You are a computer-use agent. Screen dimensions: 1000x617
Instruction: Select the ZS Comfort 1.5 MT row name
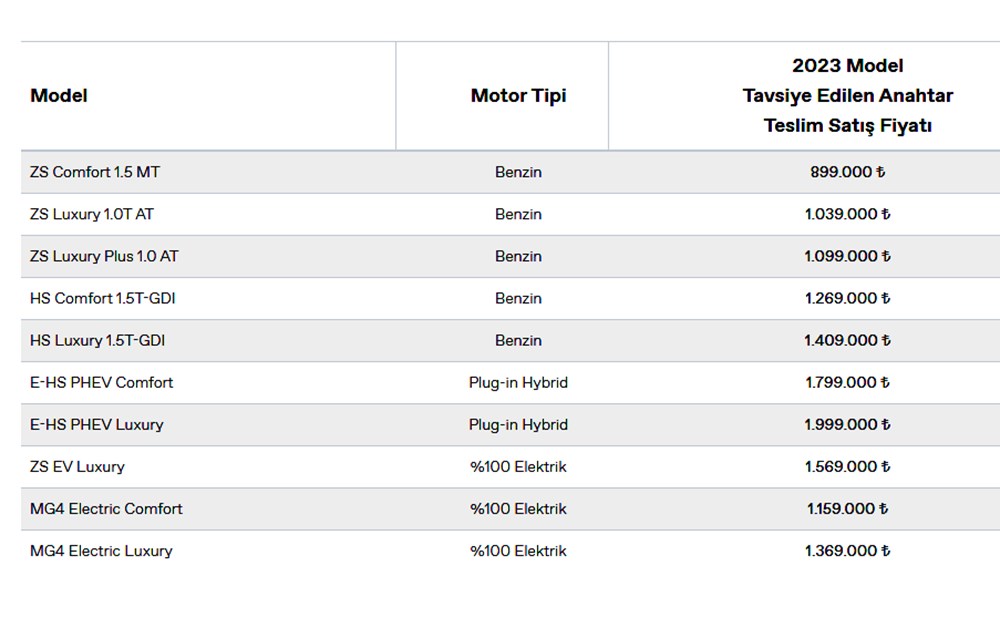95,172
